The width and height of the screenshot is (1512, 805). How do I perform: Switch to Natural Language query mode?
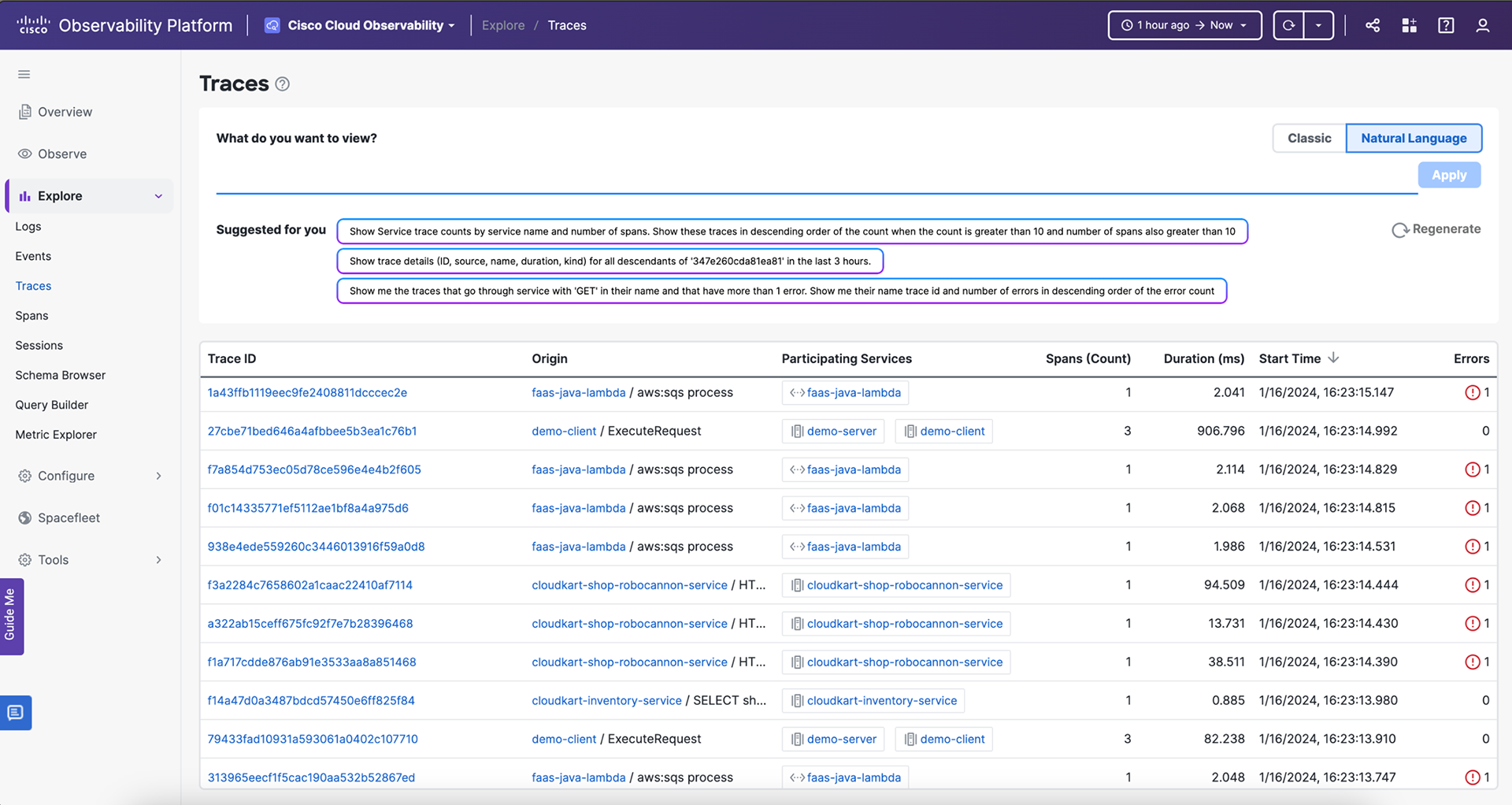click(x=1414, y=138)
